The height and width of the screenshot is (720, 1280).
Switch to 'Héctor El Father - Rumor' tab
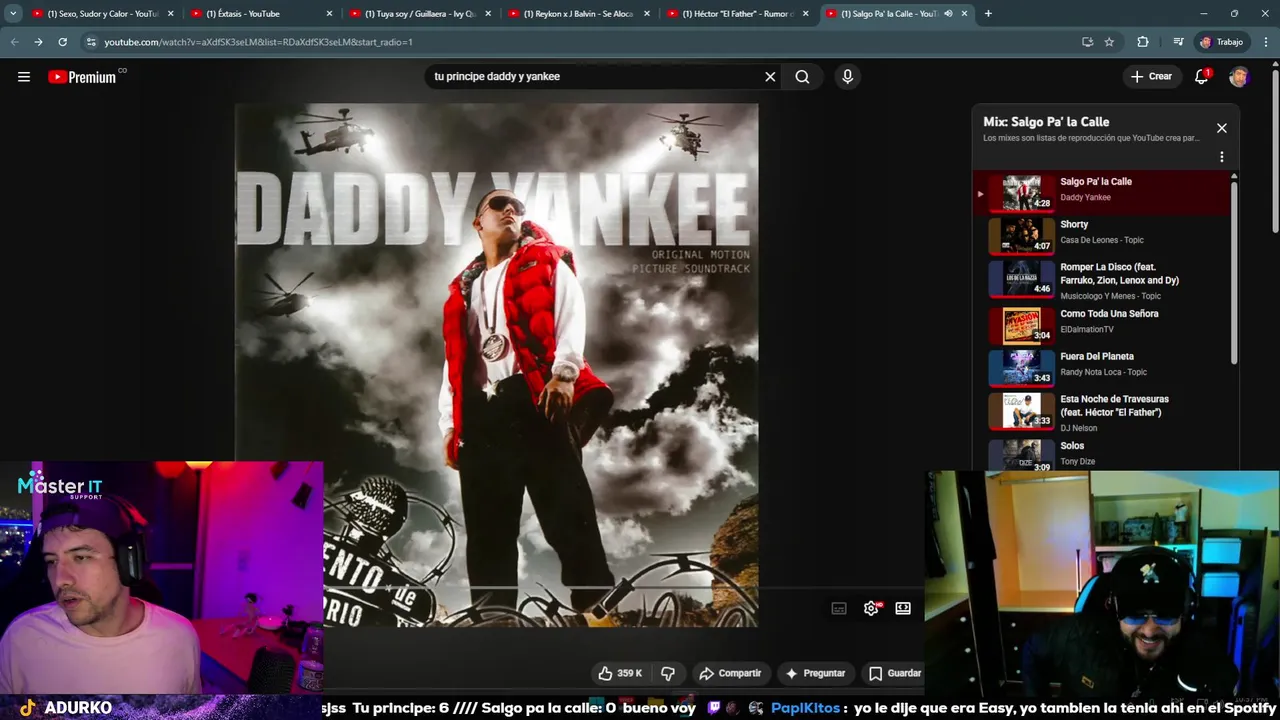pos(737,14)
